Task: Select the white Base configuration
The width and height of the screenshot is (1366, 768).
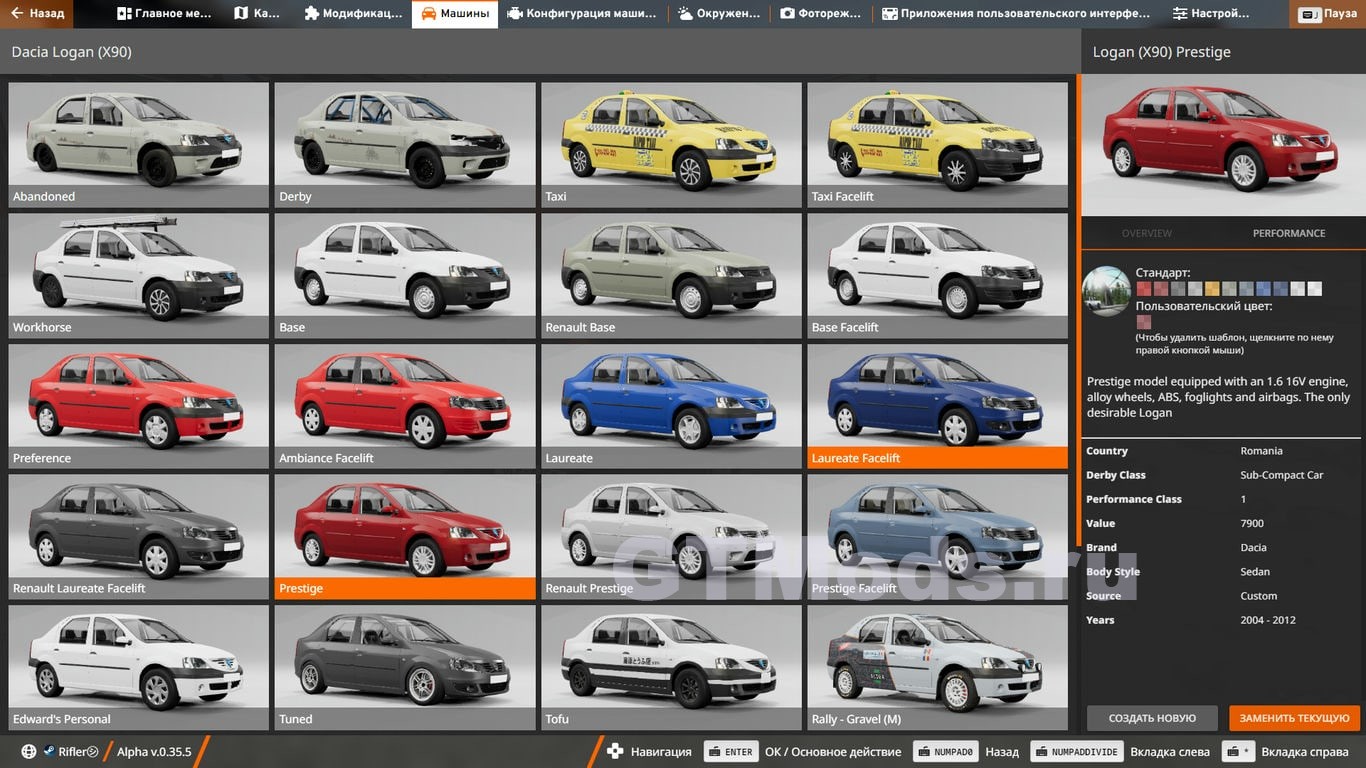Action: tap(405, 275)
